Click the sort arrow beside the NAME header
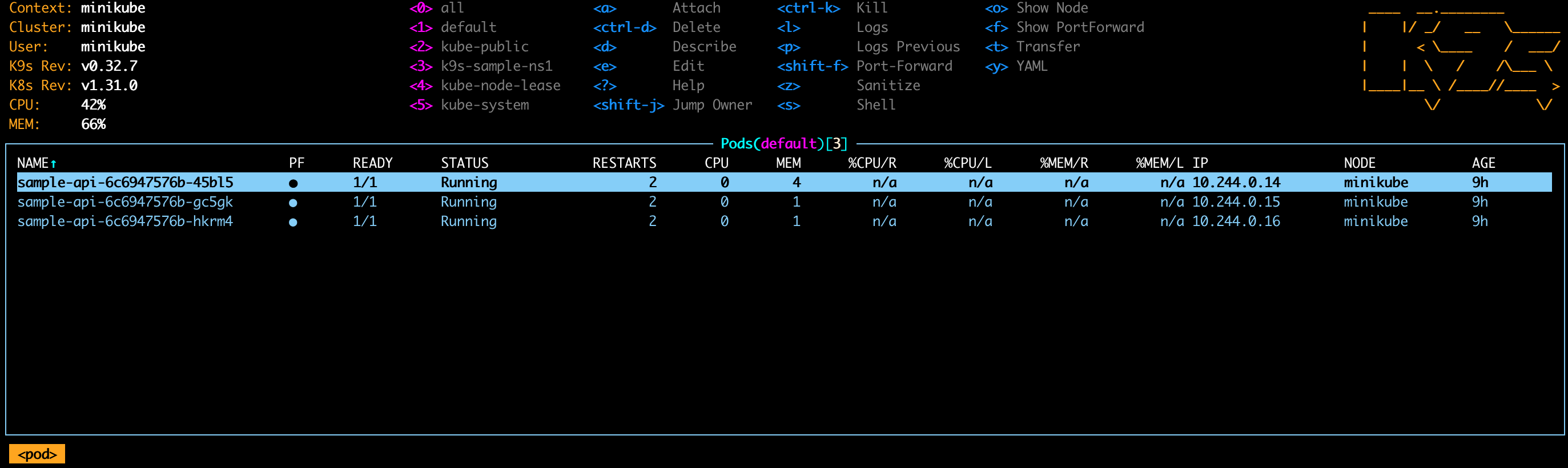Viewport: 1568px width, 468px height. (54, 163)
